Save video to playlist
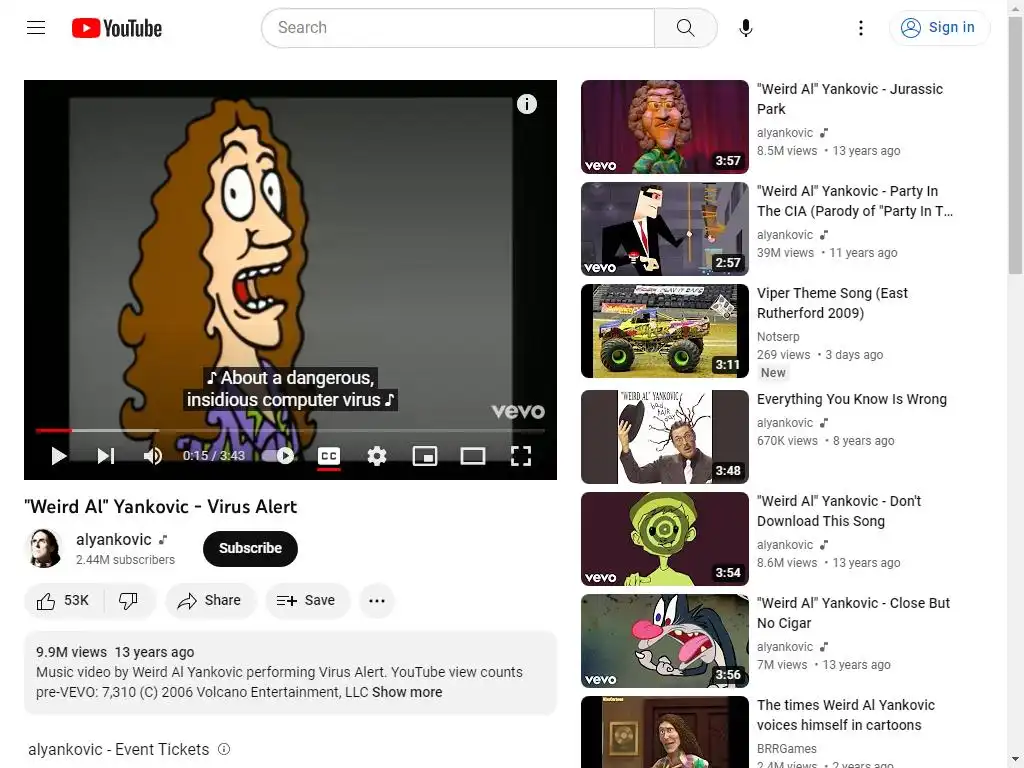This screenshot has width=1024, height=768. pos(307,601)
